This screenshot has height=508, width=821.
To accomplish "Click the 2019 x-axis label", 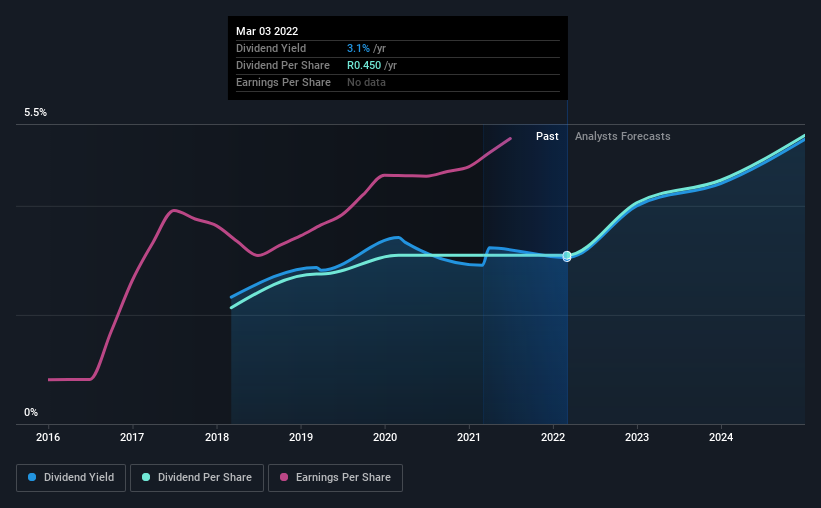I will [301, 437].
